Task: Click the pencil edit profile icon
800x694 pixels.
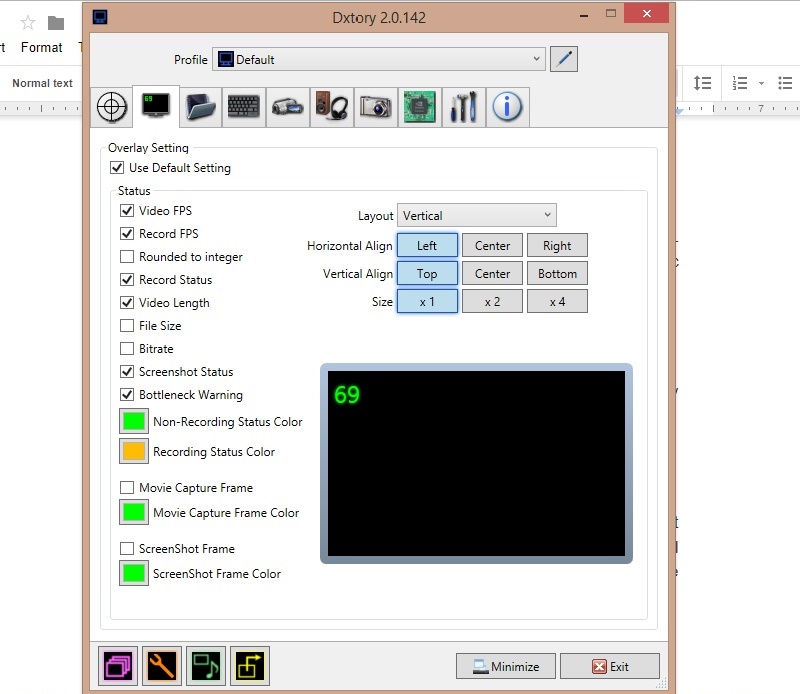Action: [564, 59]
